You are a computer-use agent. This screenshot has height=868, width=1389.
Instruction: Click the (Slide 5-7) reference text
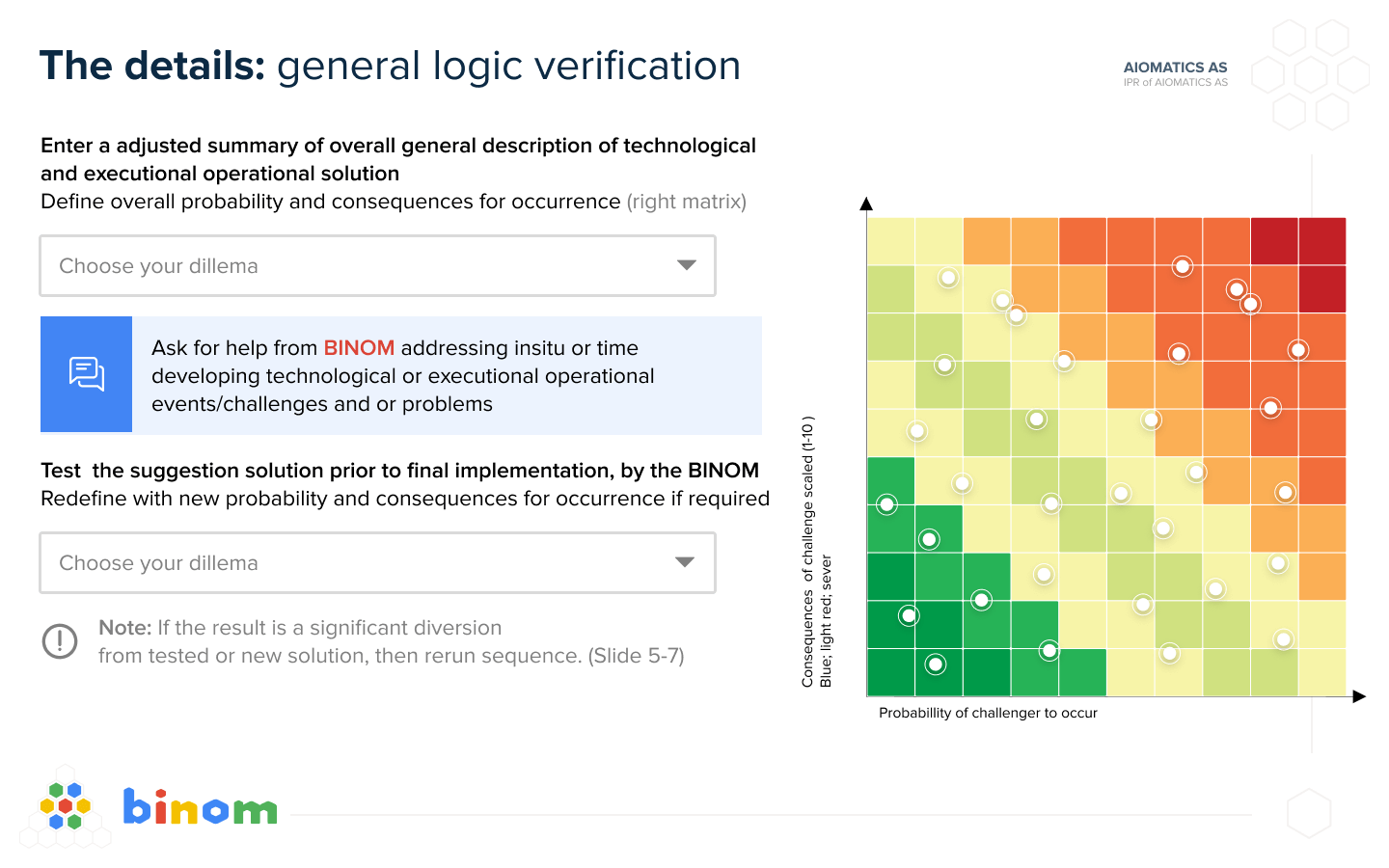click(x=637, y=656)
